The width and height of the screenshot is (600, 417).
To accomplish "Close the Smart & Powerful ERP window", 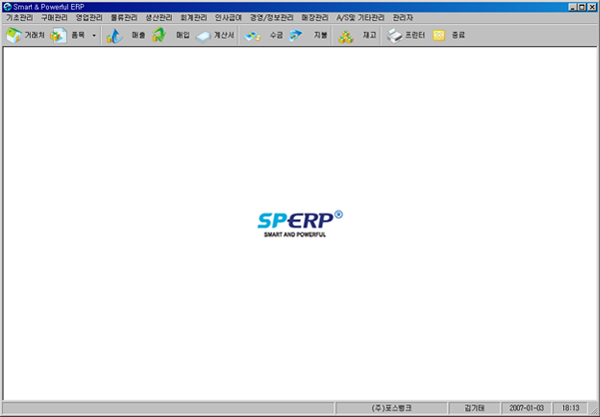I will coord(592,7).
